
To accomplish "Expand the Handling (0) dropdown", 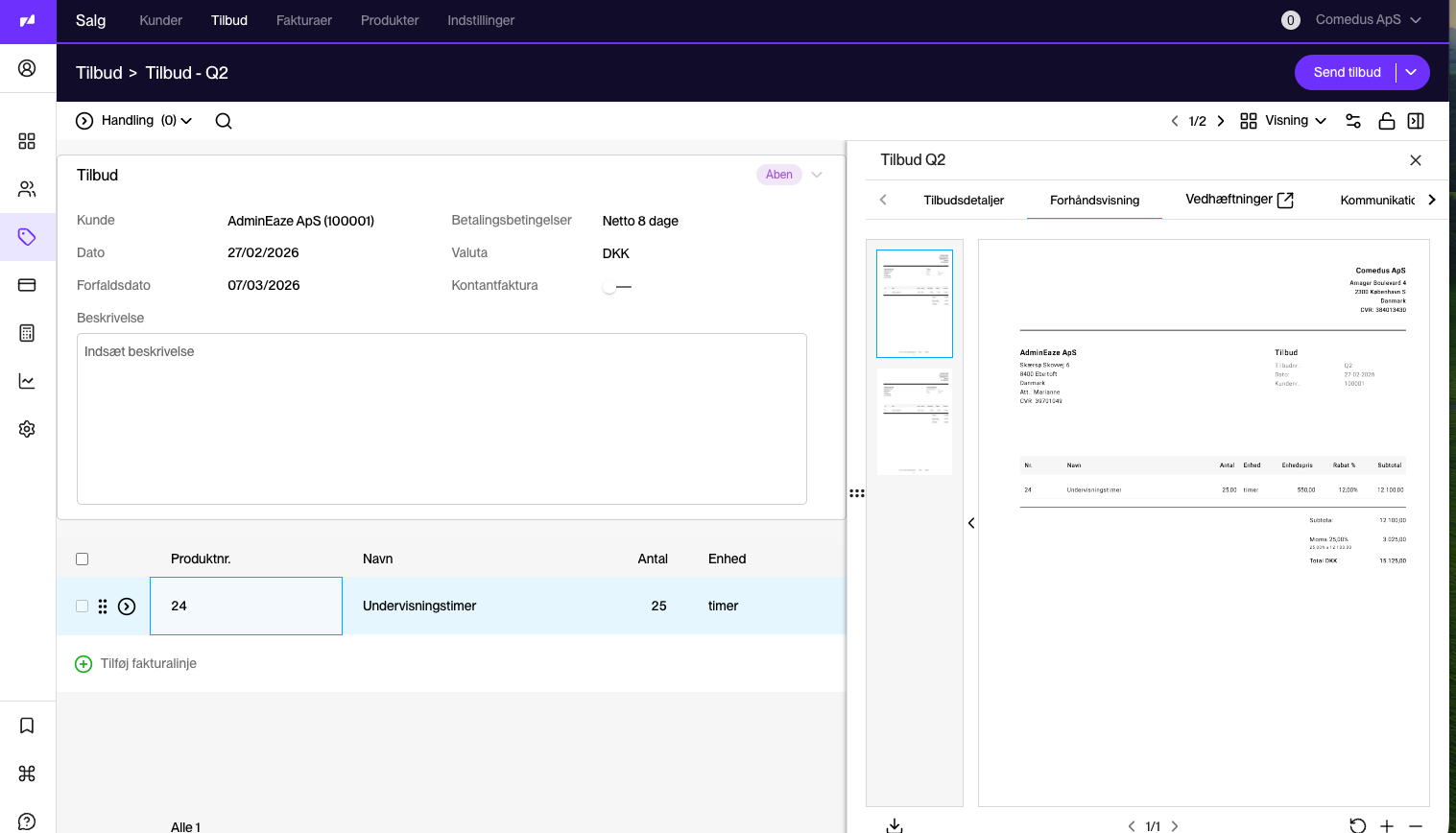I will (134, 121).
